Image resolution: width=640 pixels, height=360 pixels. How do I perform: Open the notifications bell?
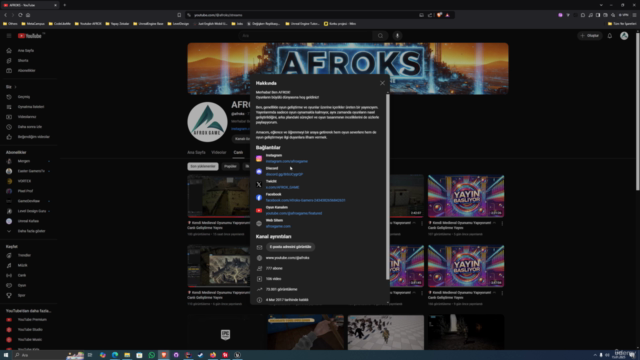pyautogui.click(x=609, y=36)
